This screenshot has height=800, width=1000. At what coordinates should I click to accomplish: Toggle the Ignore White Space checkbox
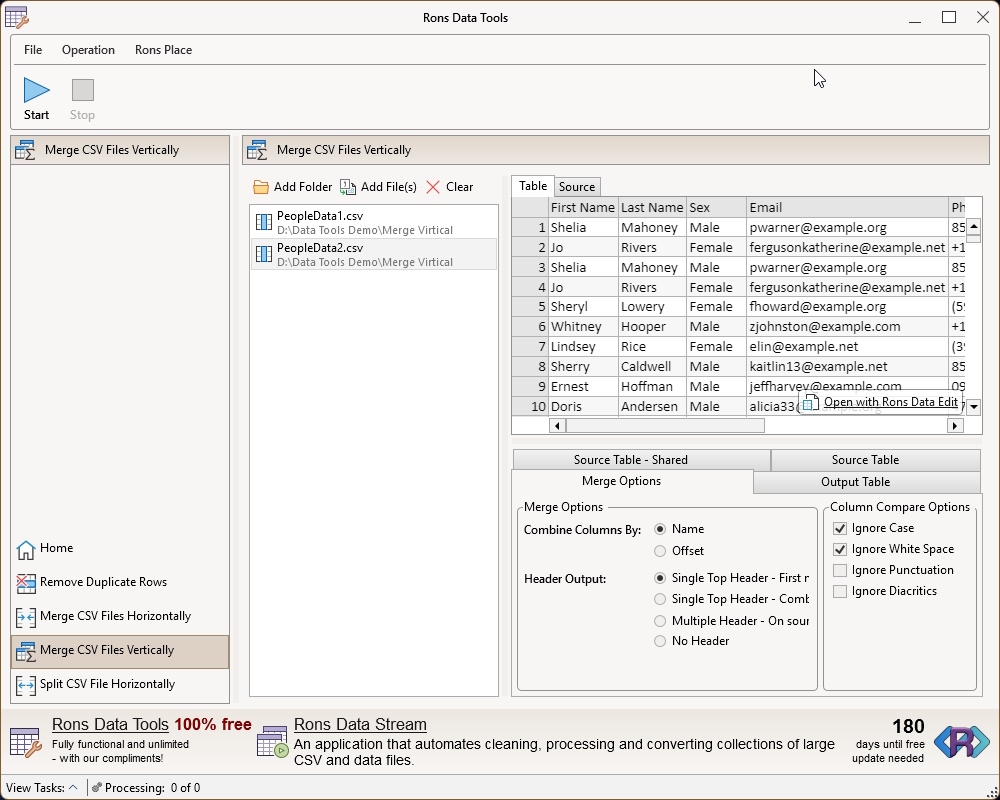point(840,549)
